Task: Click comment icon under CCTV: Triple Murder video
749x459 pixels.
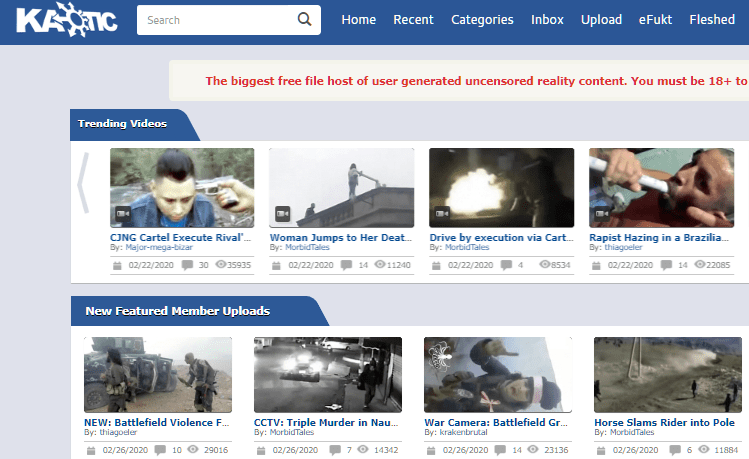Action: point(335,450)
